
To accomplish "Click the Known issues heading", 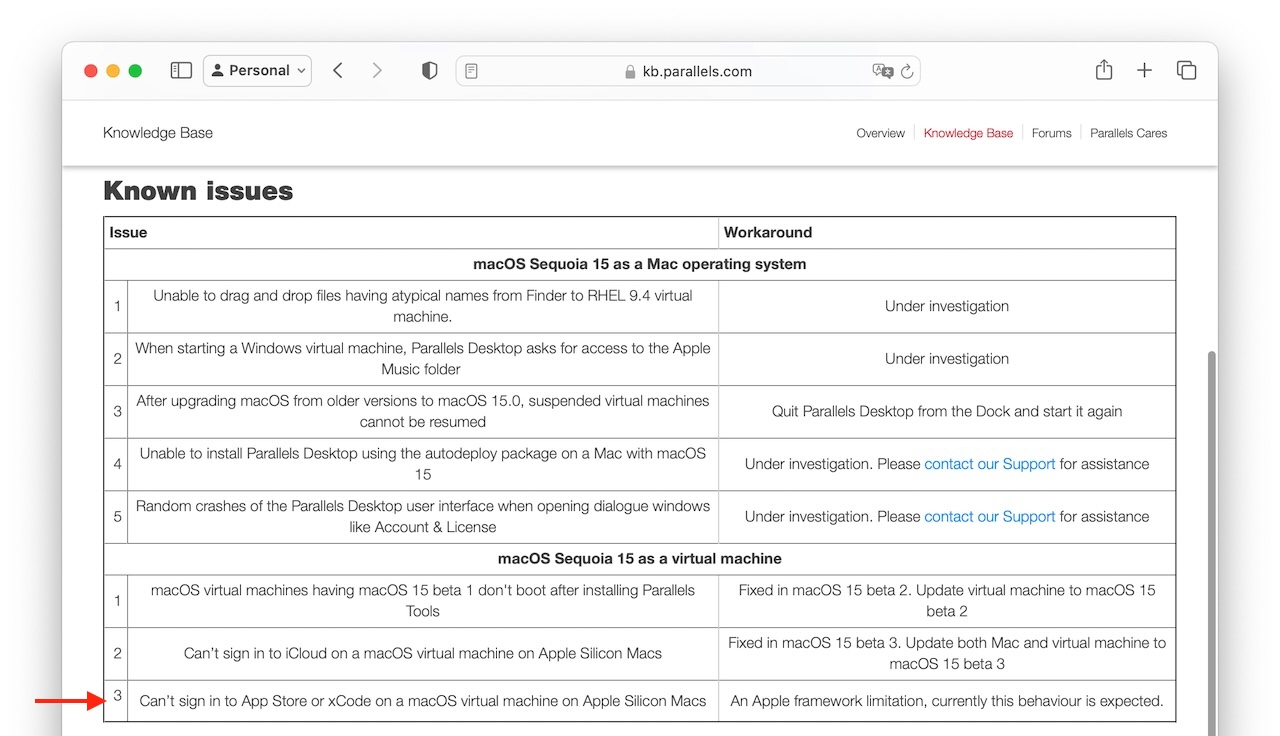I will (x=198, y=191).
